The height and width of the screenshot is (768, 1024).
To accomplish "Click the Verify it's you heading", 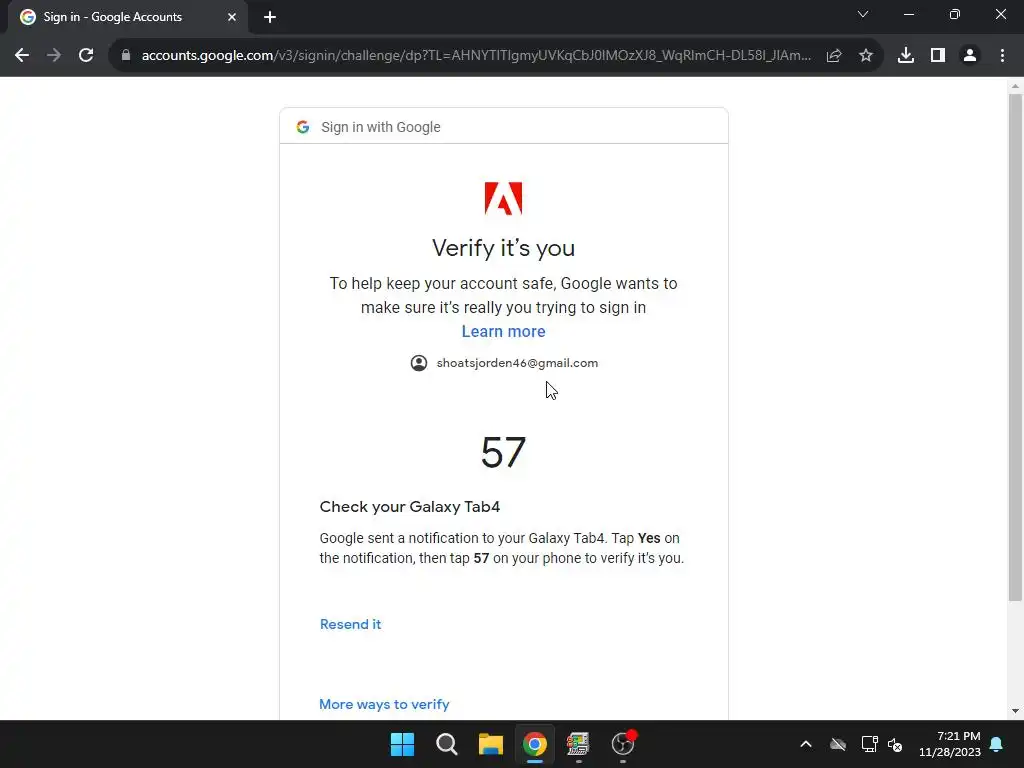I will [x=504, y=248].
